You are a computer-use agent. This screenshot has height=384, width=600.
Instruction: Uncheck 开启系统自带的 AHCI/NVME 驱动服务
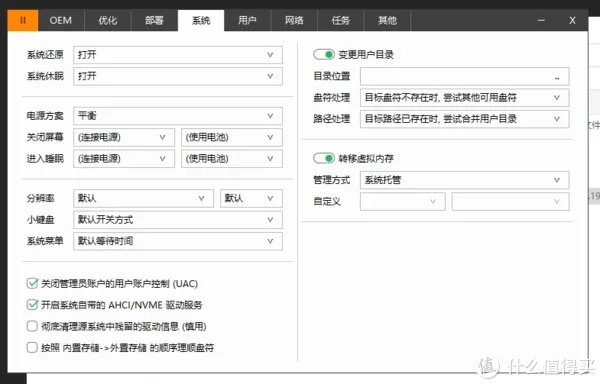pos(32,305)
